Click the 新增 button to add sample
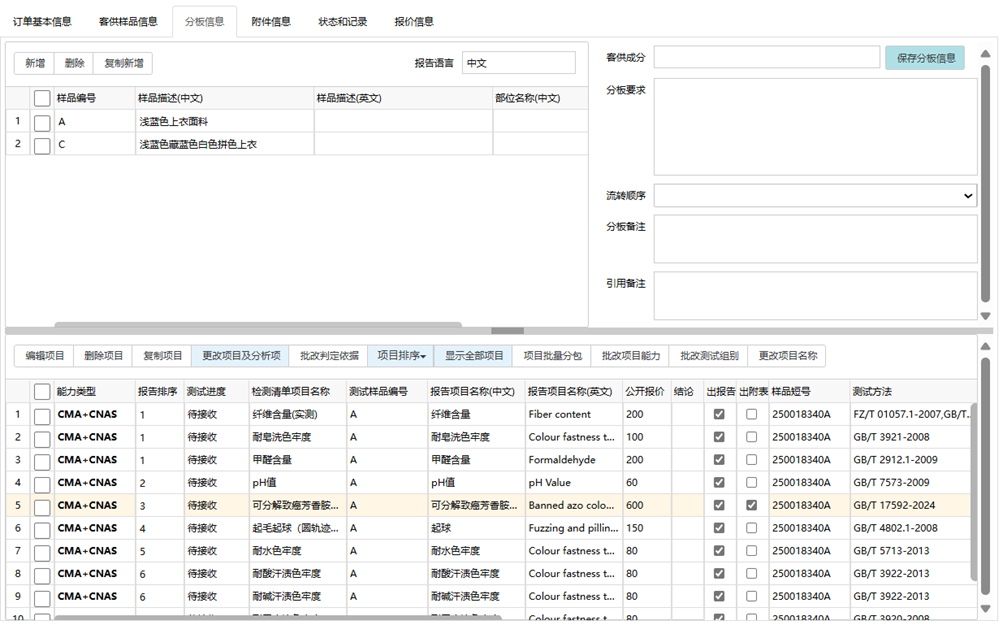The width and height of the screenshot is (1003, 625). tap(34, 62)
